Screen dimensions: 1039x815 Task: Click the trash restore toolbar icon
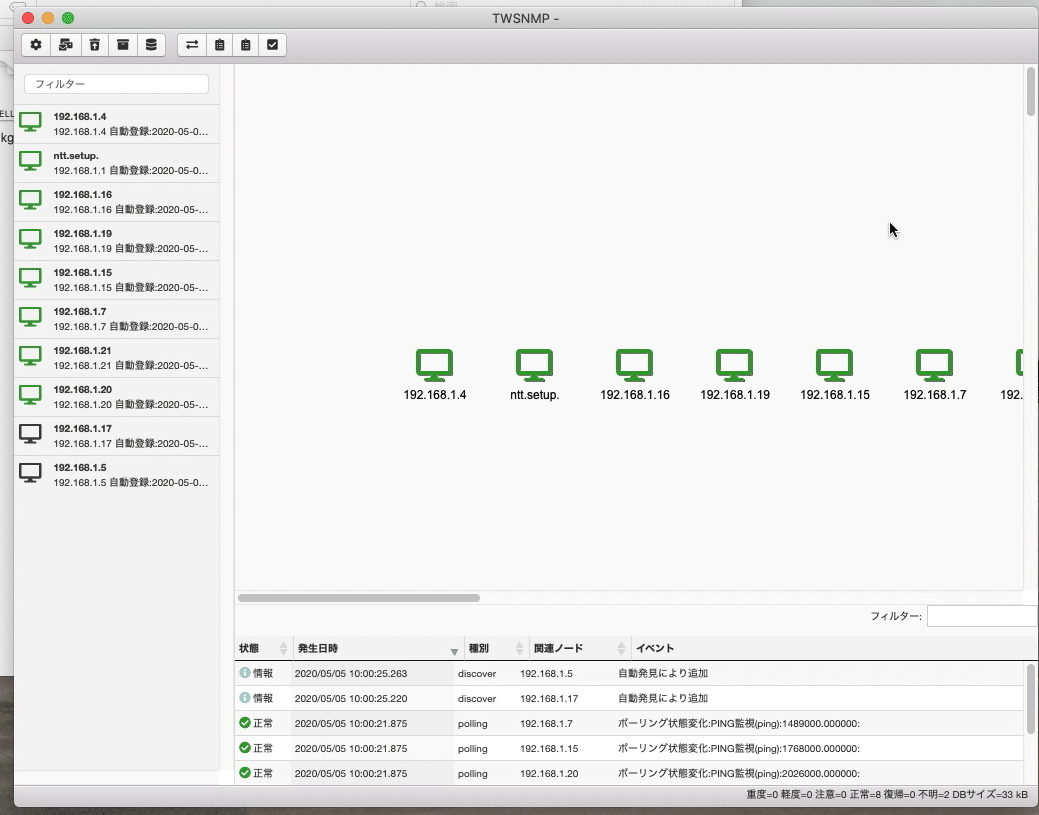click(x=95, y=45)
